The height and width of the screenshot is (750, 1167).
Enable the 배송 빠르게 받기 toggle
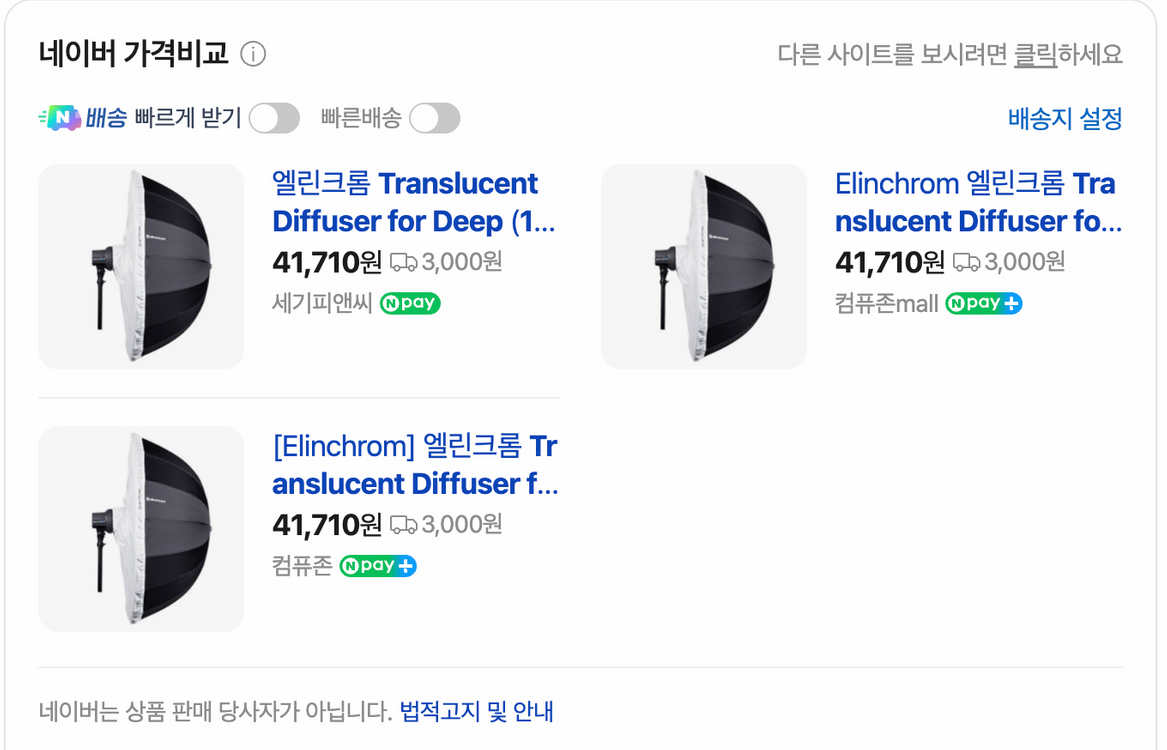[274, 118]
